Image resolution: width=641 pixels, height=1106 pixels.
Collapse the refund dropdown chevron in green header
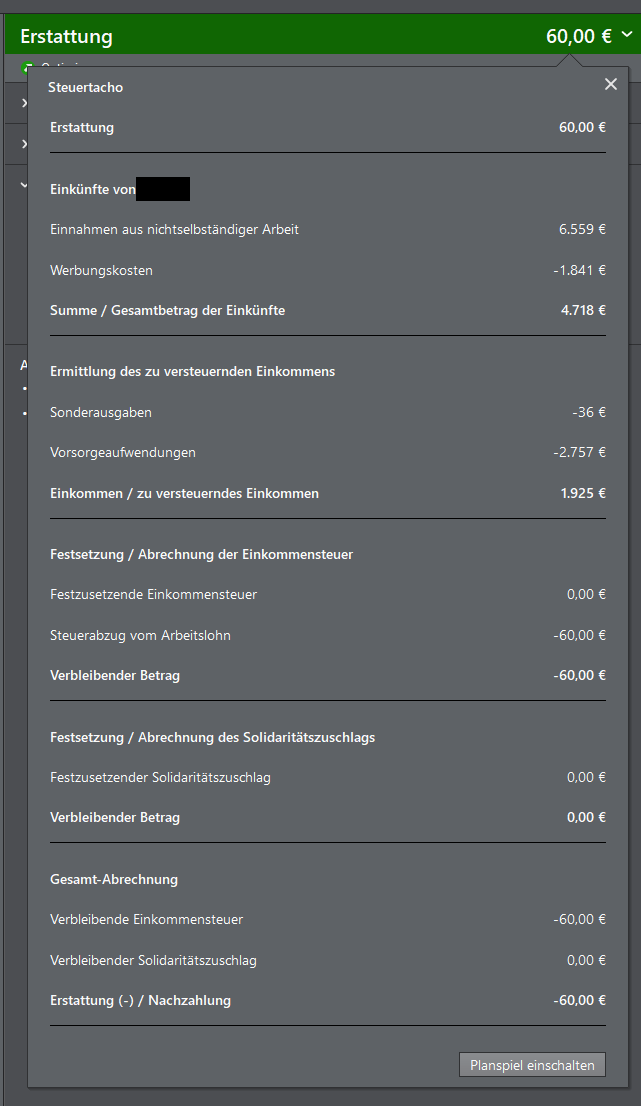point(627,35)
